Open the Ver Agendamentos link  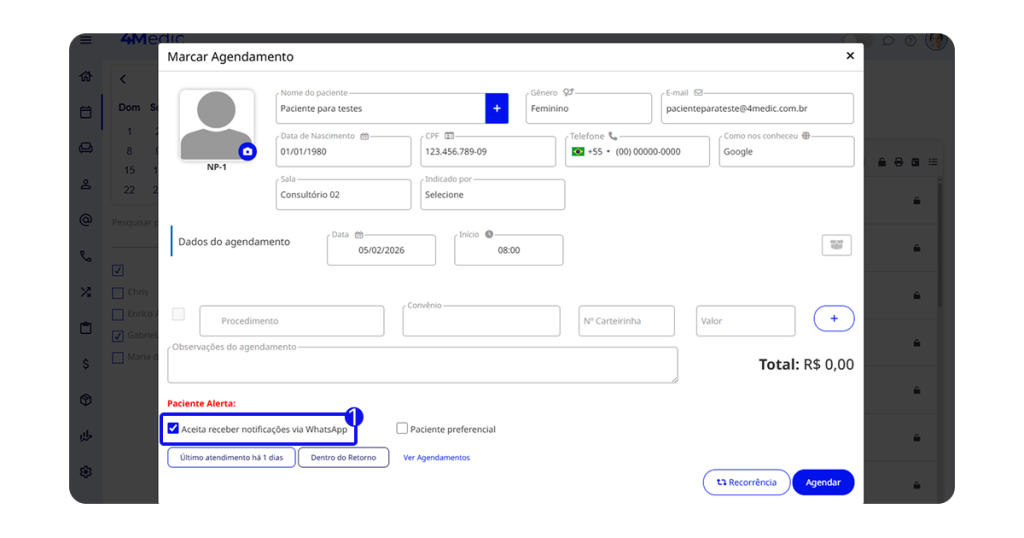click(436, 458)
